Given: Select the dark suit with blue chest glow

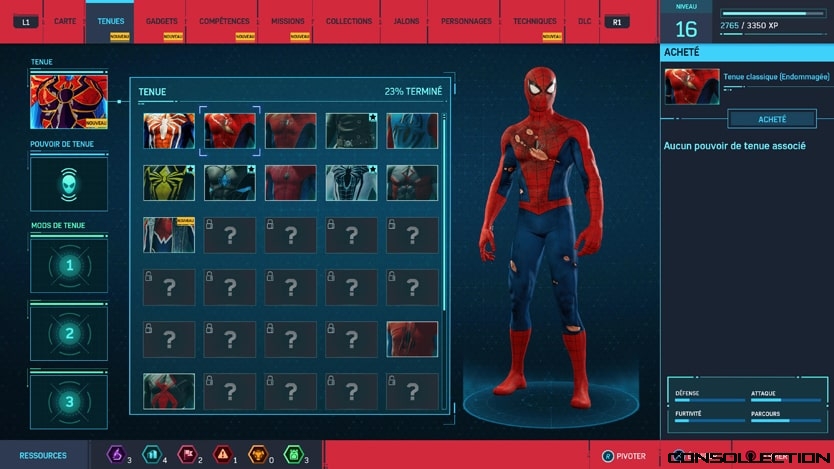Looking at the screenshot, I should point(230,183).
